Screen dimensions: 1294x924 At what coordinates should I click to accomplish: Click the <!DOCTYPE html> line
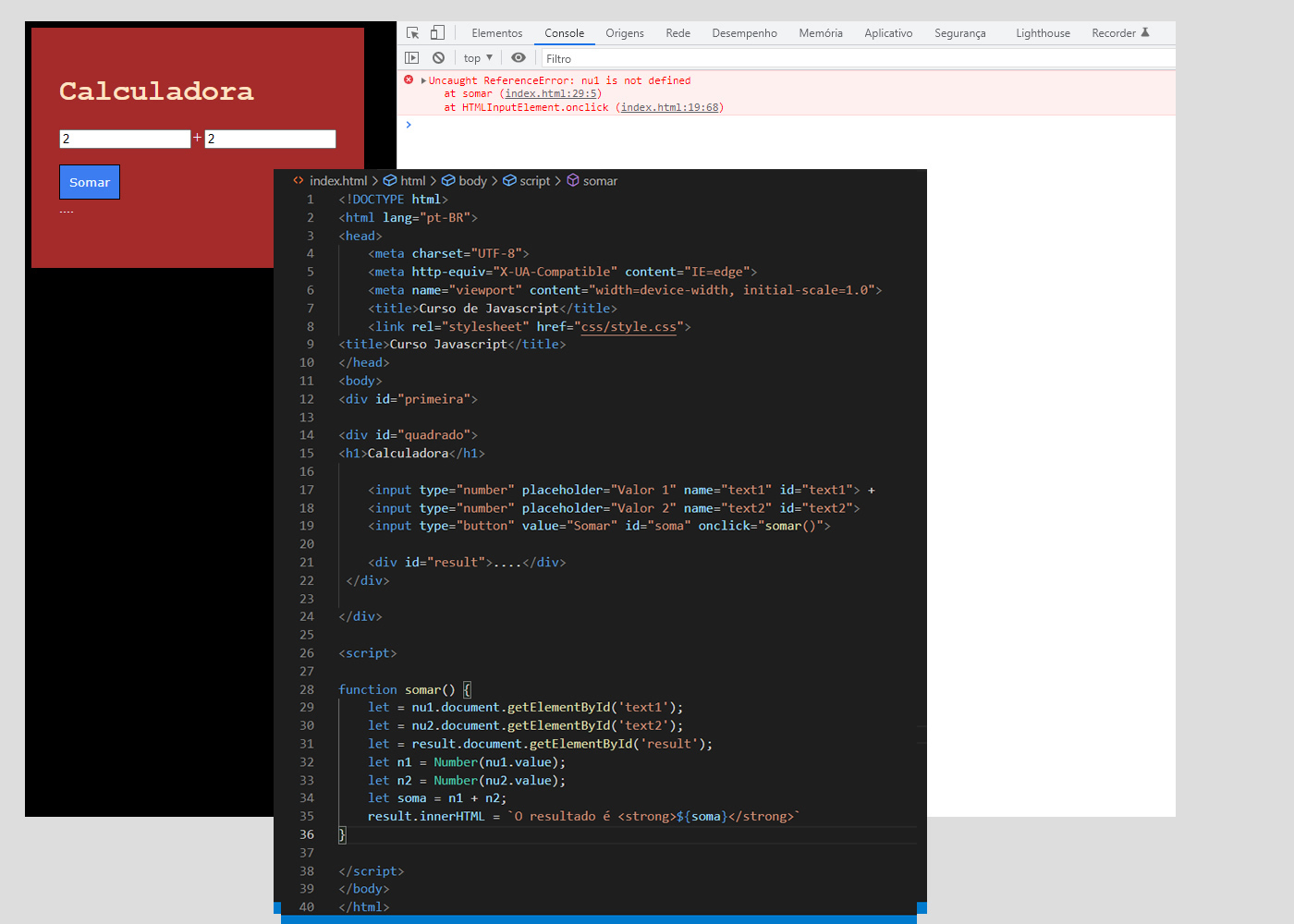coord(394,199)
